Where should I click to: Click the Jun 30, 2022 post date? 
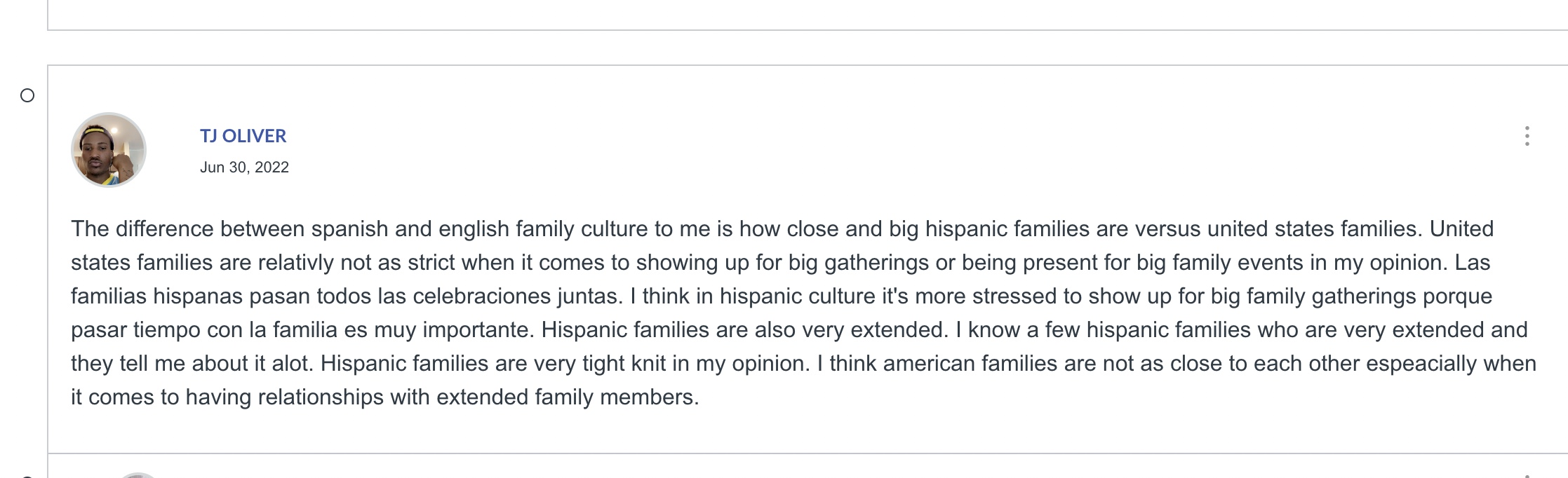click(x=244, y=168)
